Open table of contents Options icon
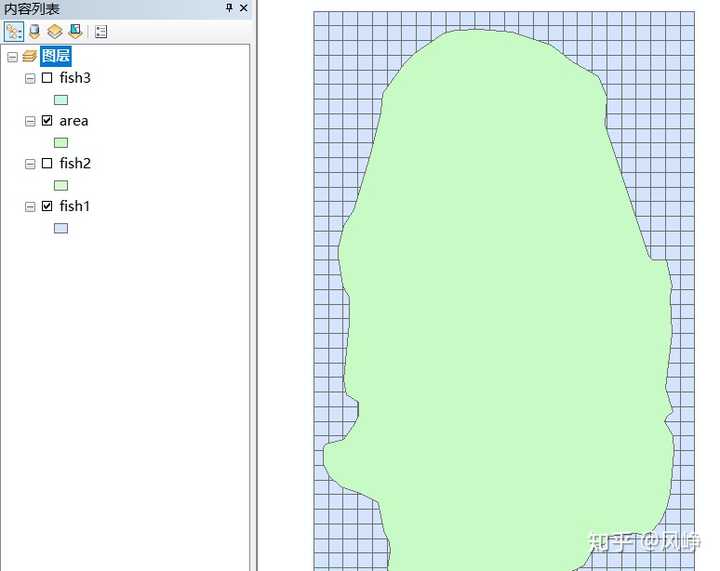 (101, 32)
